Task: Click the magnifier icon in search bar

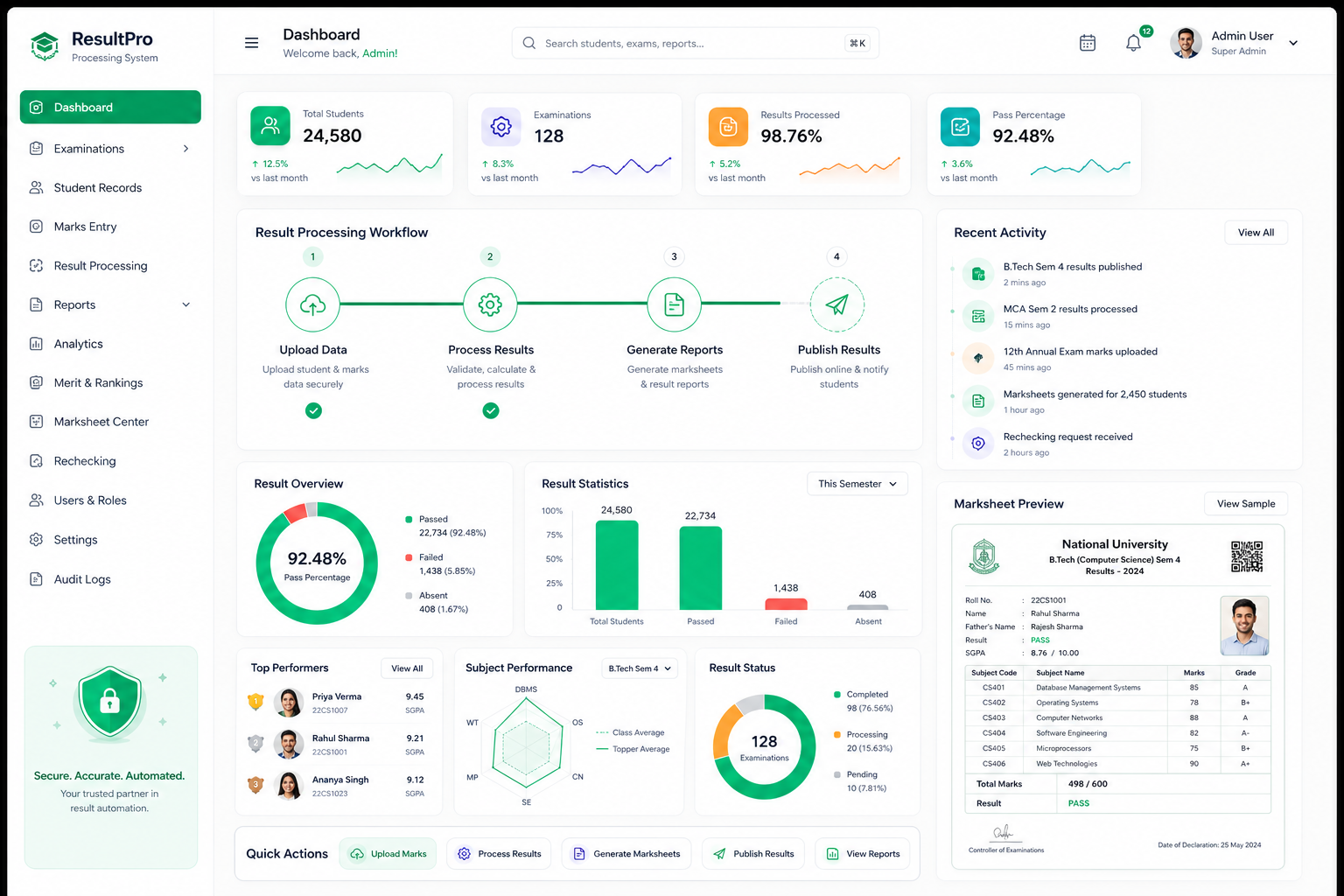Action: [x=529, y=43]
